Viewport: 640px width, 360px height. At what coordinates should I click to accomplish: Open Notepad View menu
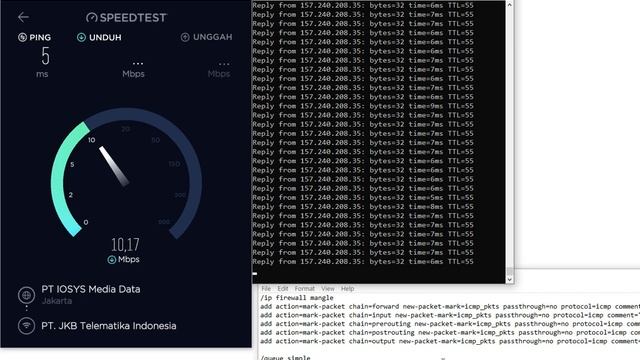328,289
